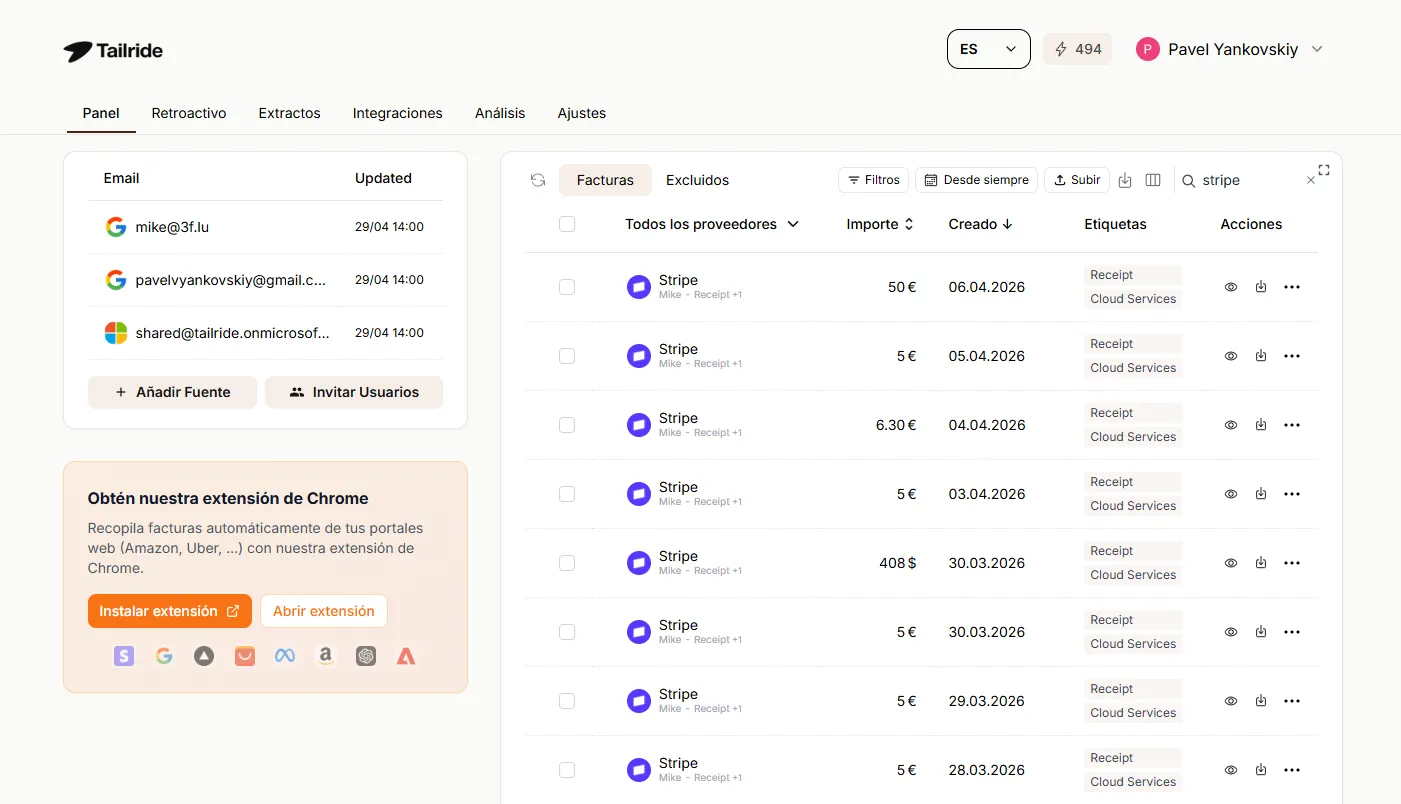The width and height of the screenshot is (1401, 804).
Task: Sort by Importe using the sort control
Action: tap(910, 224)
